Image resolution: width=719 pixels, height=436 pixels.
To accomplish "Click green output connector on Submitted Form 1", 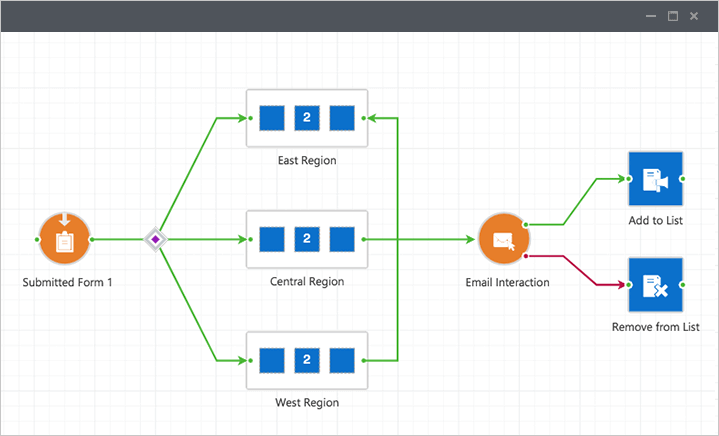I will (x=92, y=240).
